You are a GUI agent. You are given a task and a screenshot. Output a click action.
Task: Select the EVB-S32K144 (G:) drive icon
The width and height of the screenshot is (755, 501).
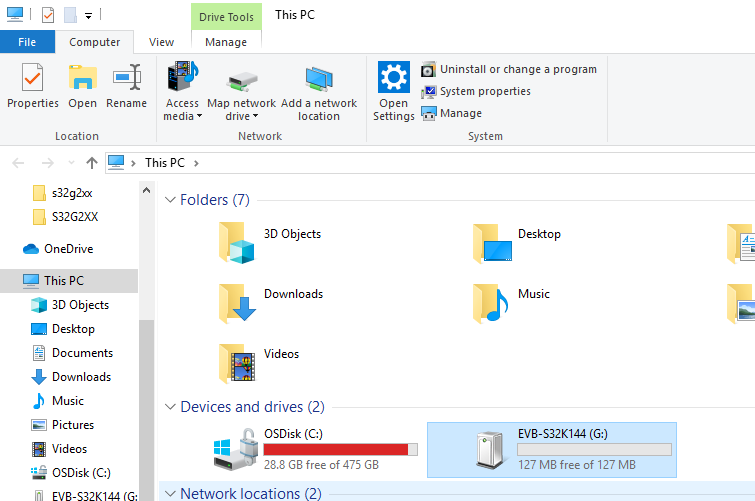(x=492, y=450)
